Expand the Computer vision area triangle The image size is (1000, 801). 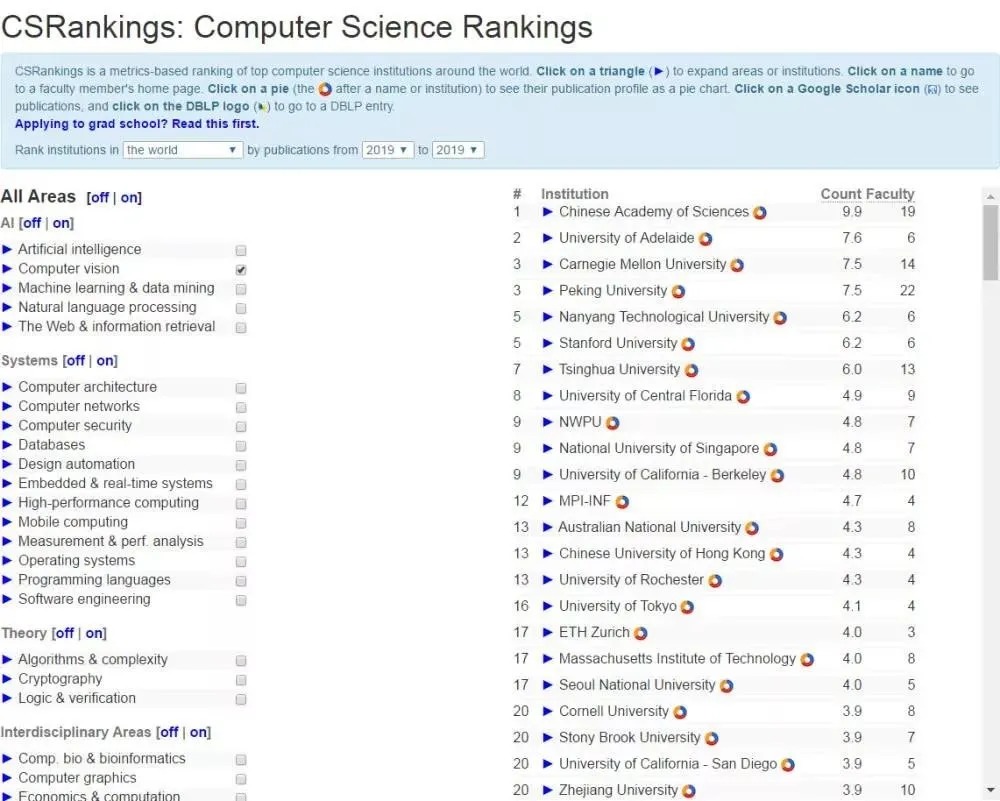pos(7,269)
